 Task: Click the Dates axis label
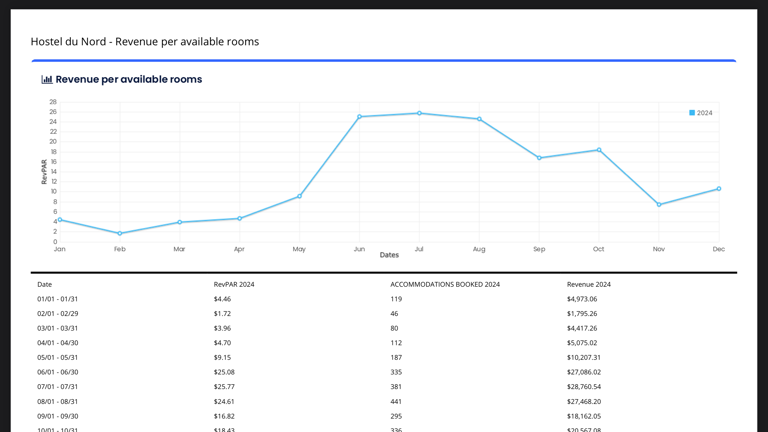(389, 255)
